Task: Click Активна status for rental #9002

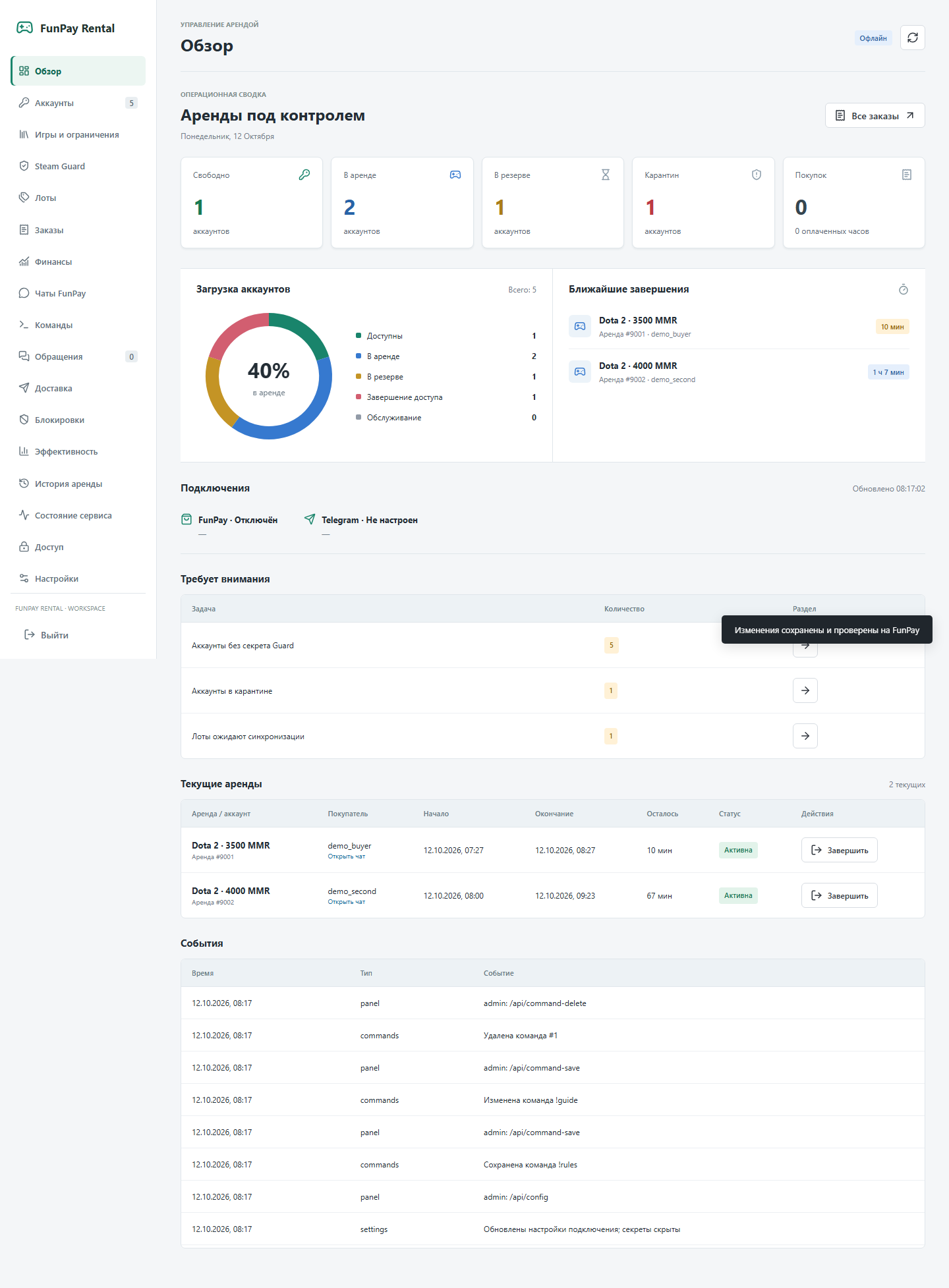Action: [738, 895]
